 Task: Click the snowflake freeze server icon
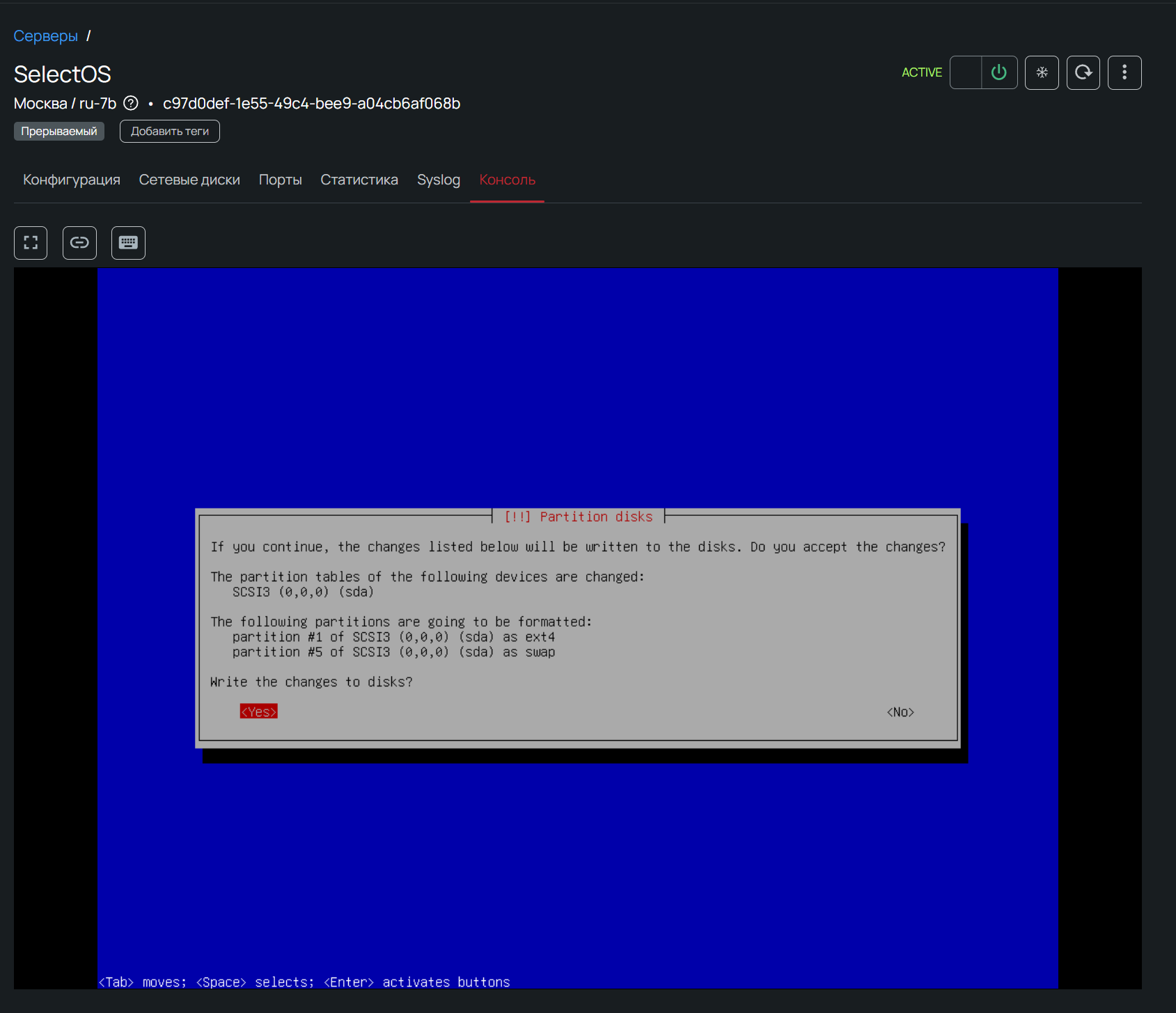tap(1042, 72)
